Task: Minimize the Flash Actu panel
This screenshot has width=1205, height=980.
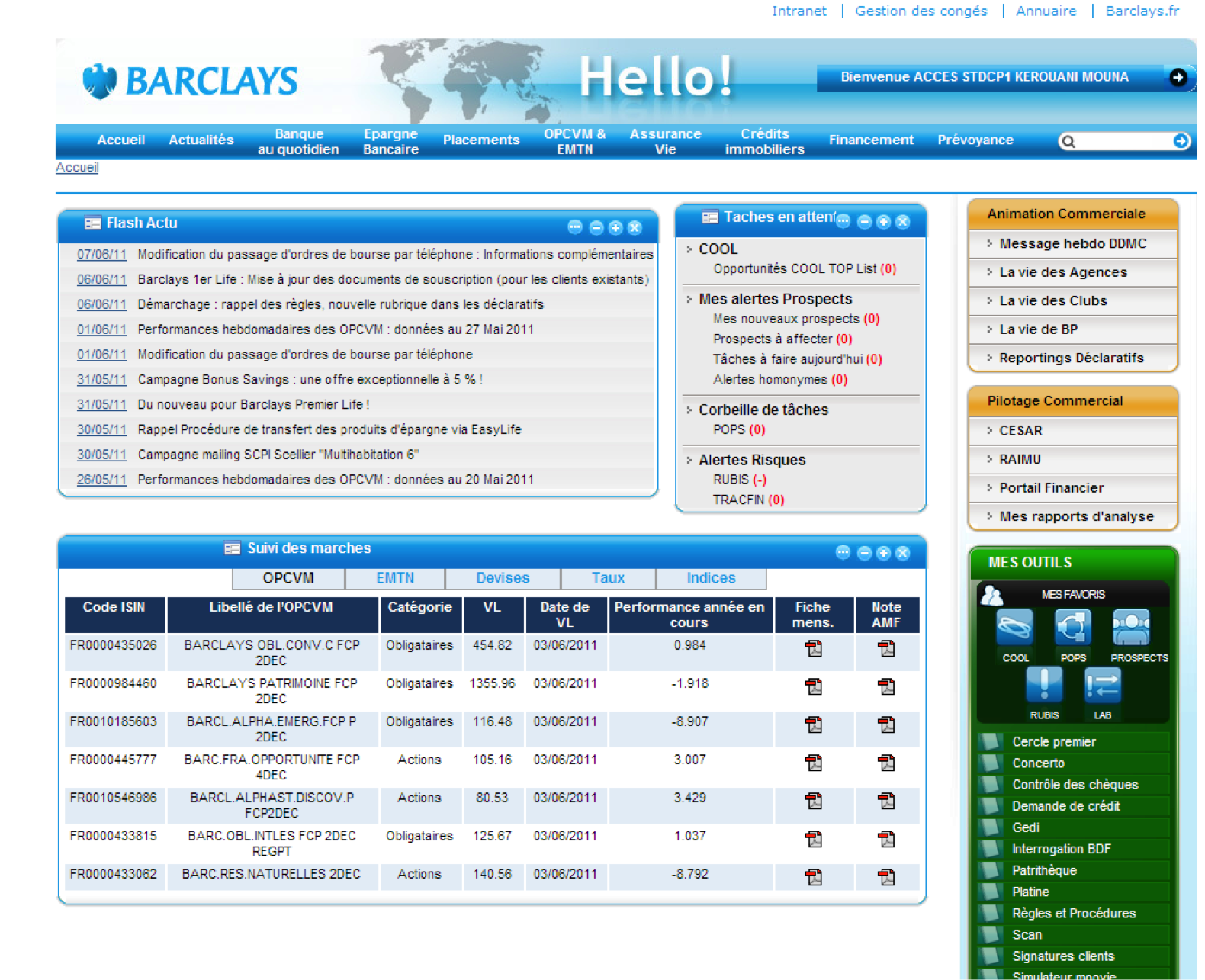Action: click(x=596, y=227)
